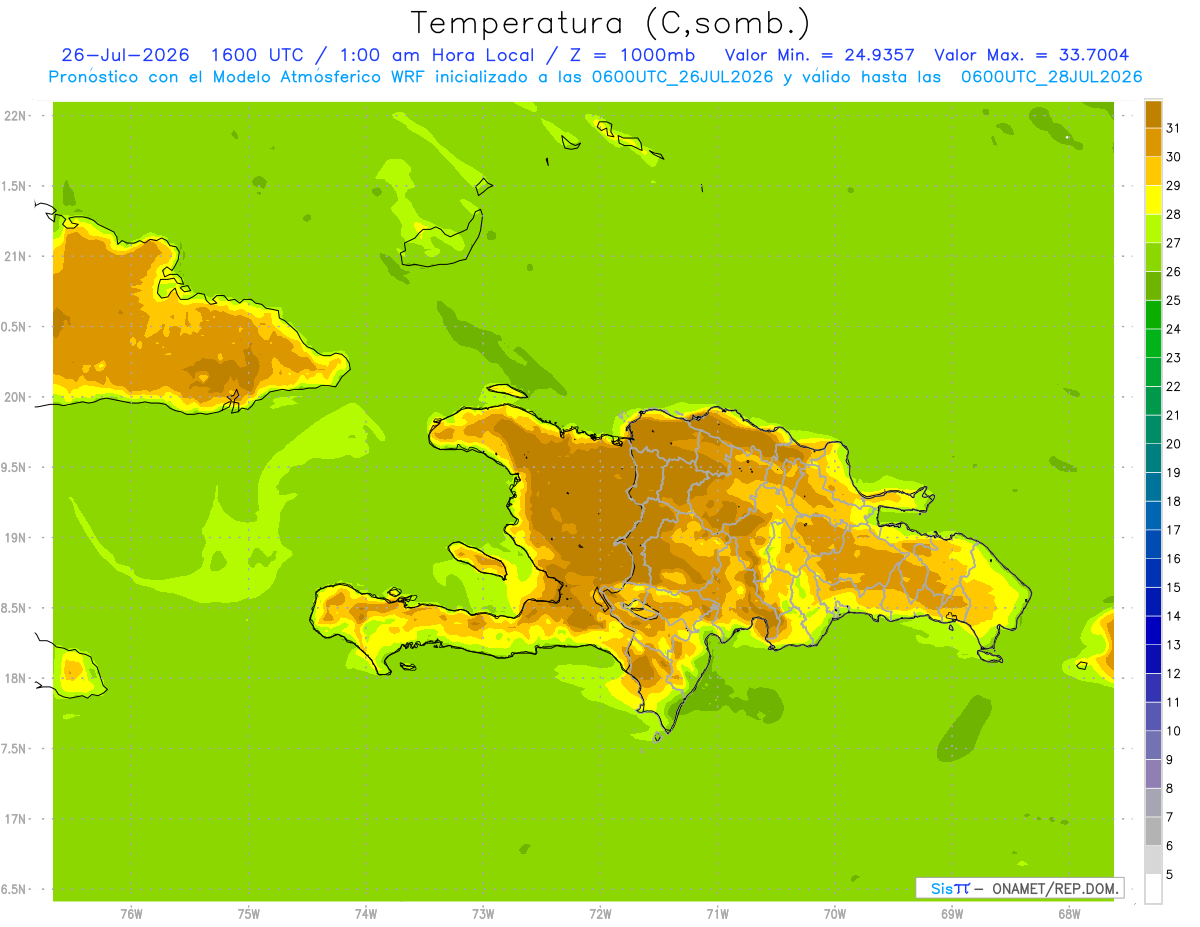
Task: Click the legend value "10"
Action: 1173,731
